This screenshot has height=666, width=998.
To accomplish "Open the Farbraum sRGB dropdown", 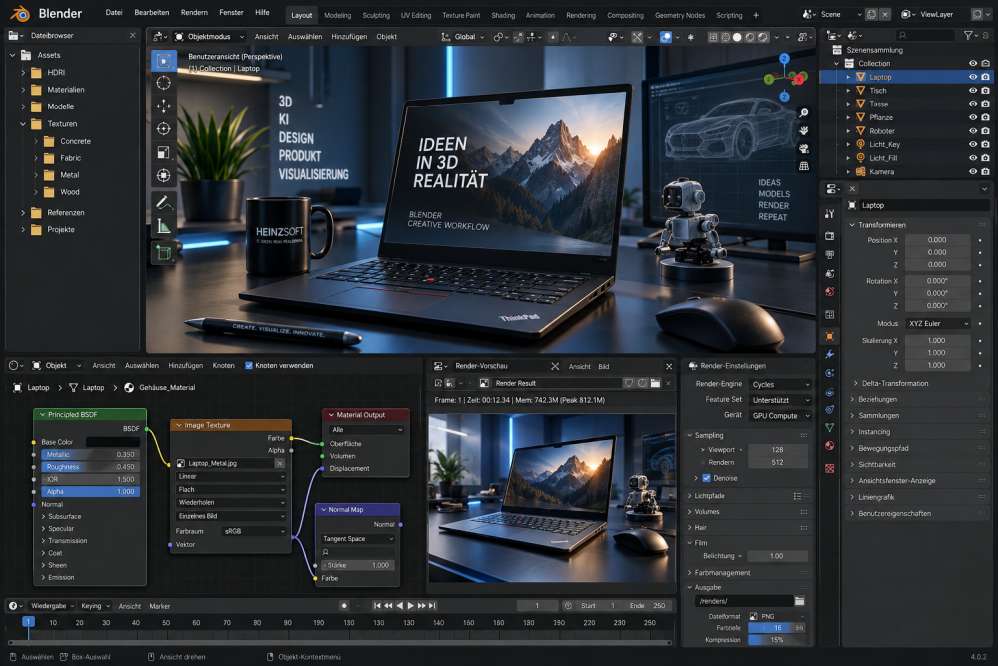I will tap(254, 531).
